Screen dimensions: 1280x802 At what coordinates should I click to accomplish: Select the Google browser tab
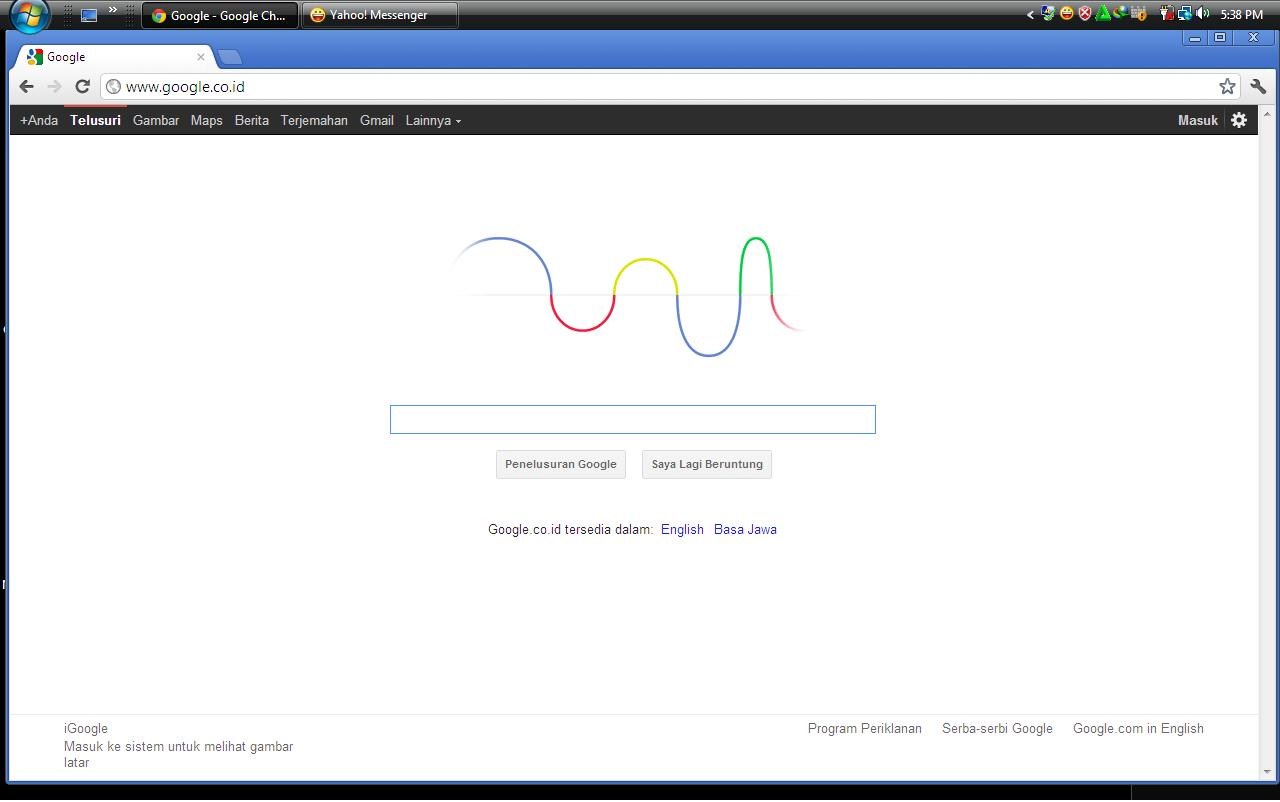(115, 57)
